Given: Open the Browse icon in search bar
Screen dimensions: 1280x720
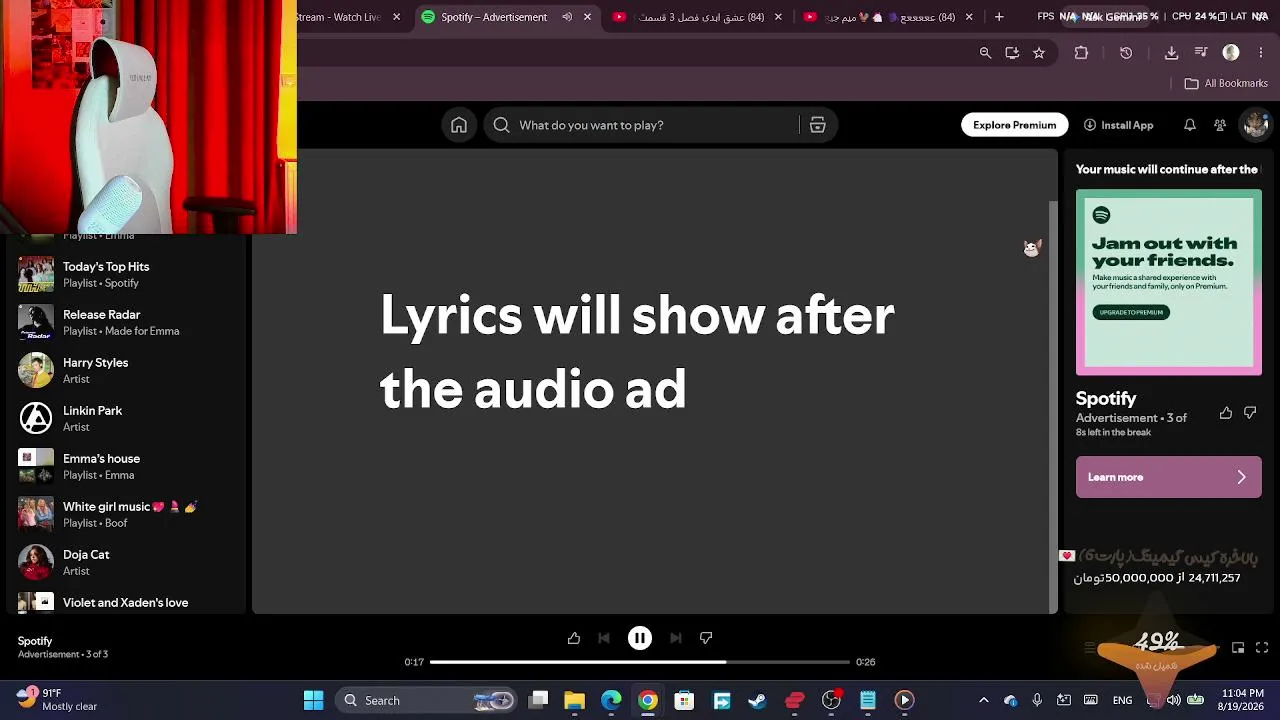Looking at the screenshot, I should pos(817,125).
